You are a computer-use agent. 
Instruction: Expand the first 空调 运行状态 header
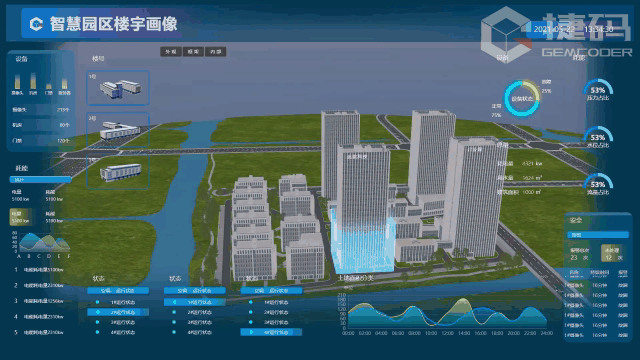tap(118, 291)
